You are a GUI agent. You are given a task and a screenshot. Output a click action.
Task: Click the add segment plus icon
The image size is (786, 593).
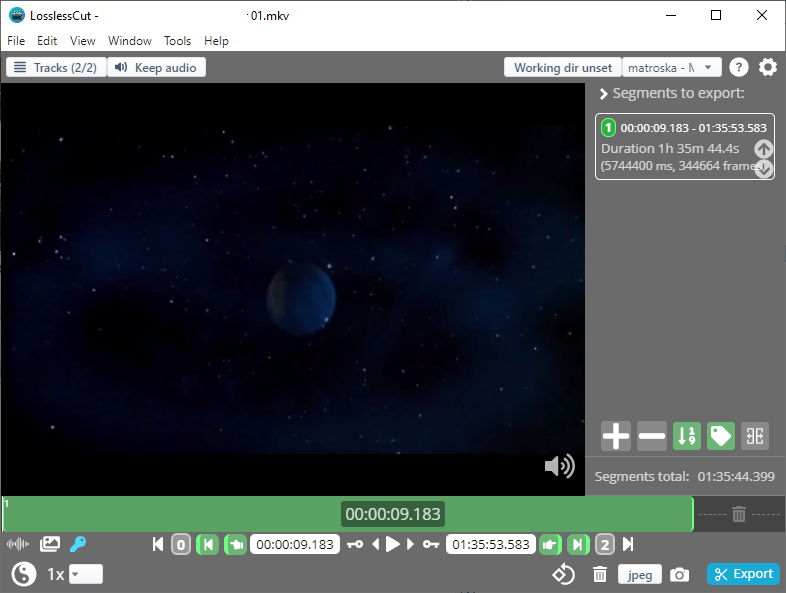616,436
